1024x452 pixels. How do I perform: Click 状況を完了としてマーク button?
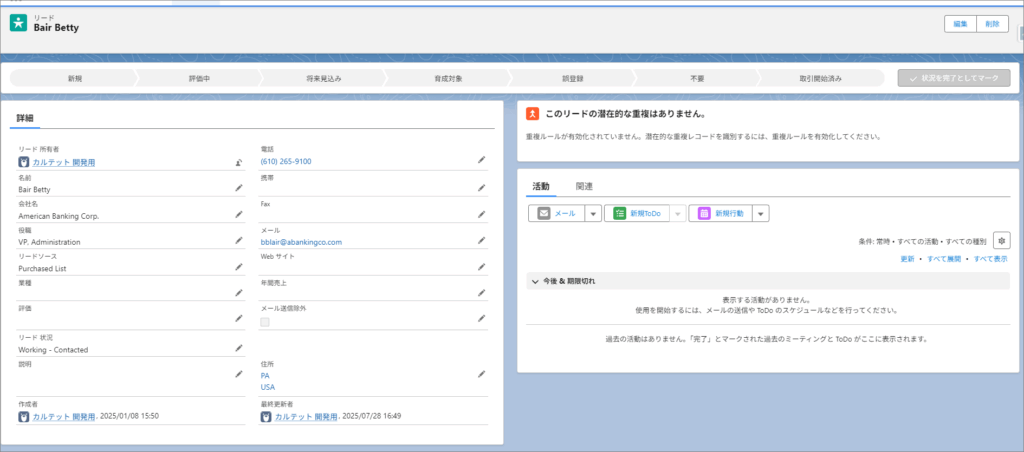point(954,78)
